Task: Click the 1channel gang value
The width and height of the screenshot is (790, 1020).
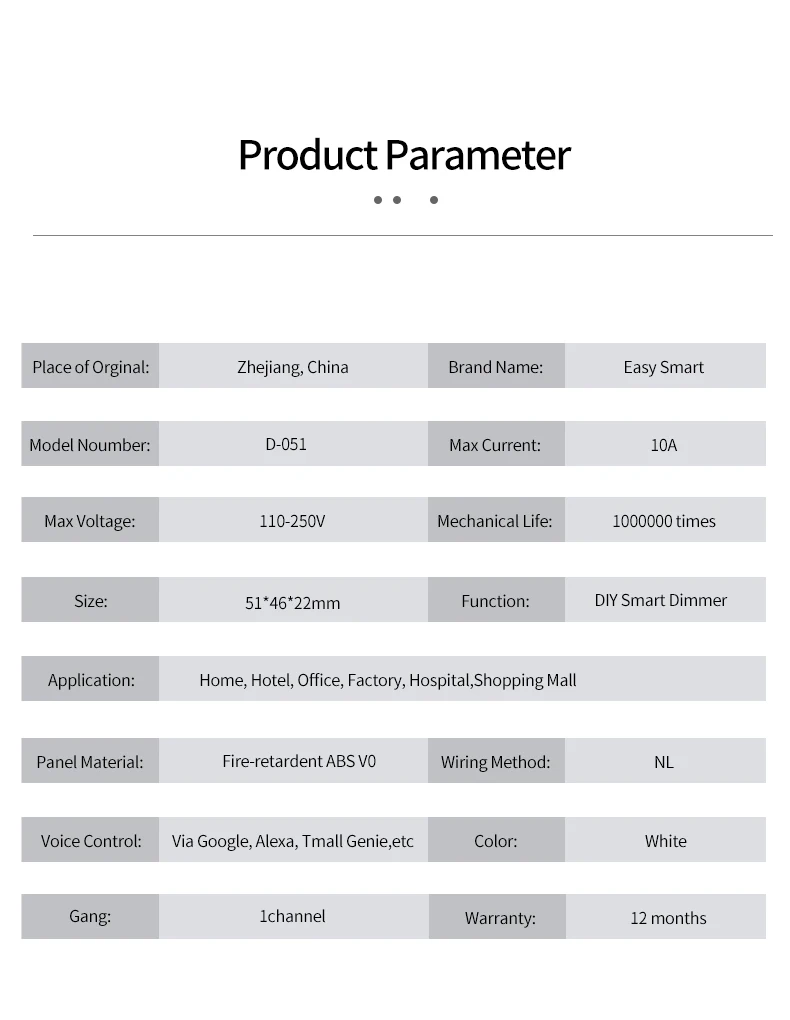Action: click(x=292, y=916)
